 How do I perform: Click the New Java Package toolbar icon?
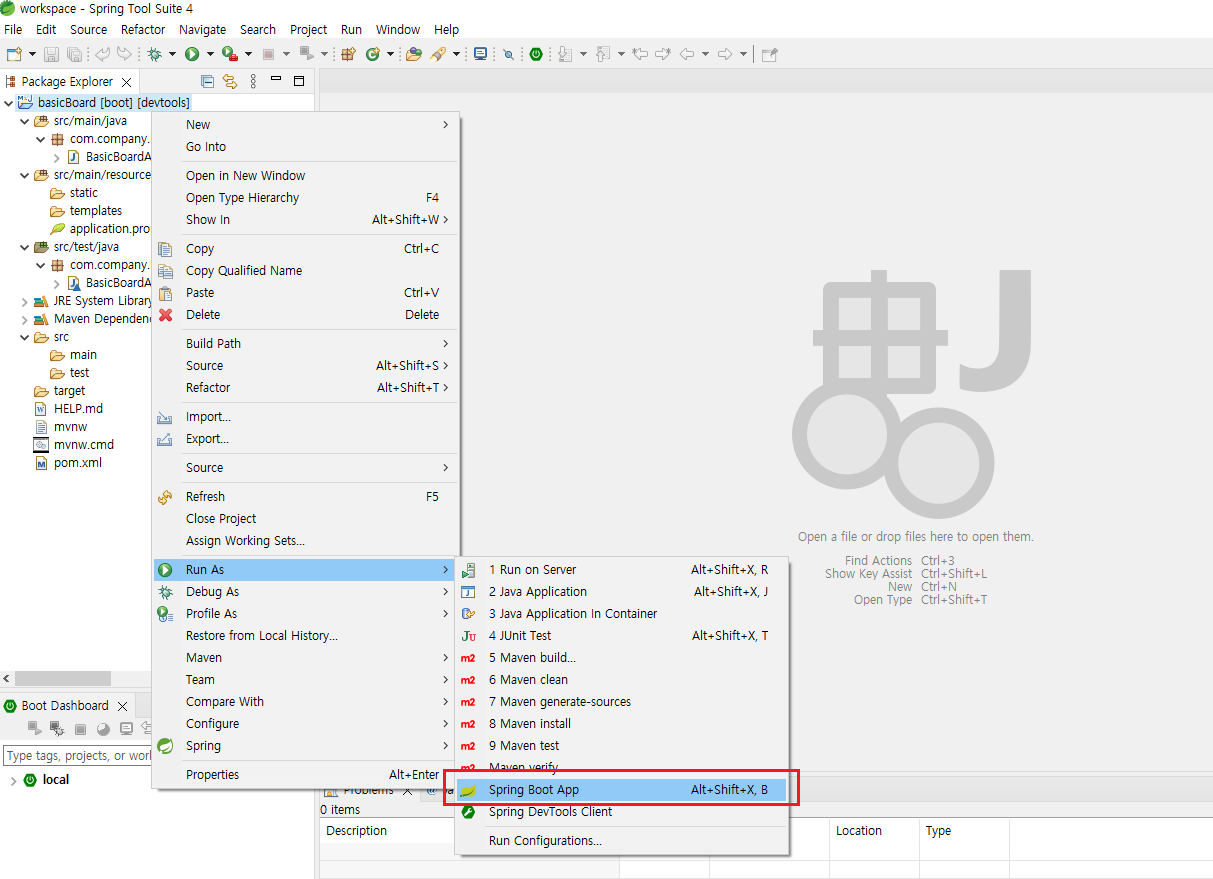pos(349,54)
